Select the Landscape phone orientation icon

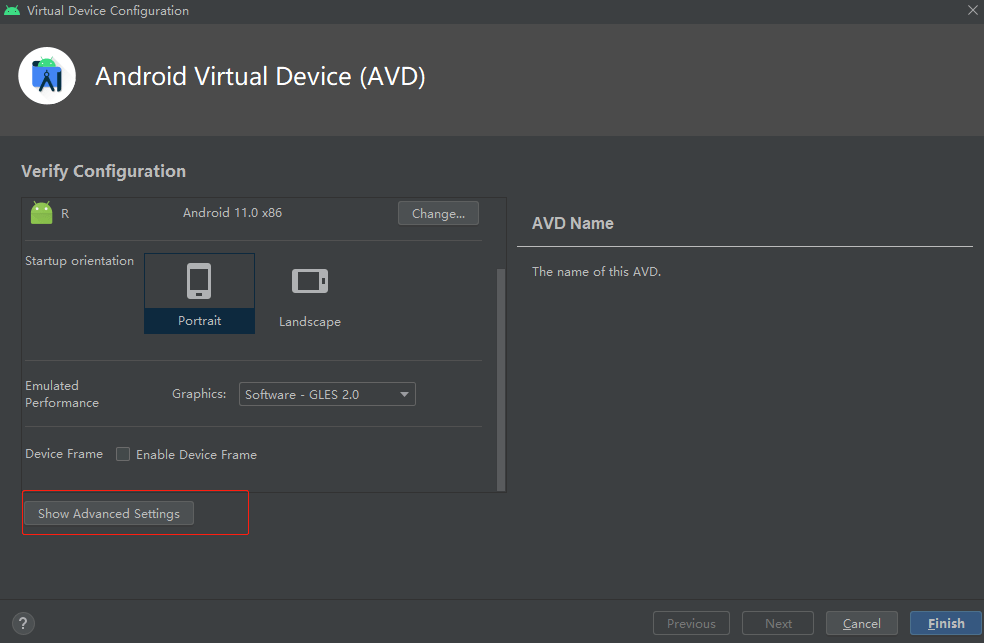pyautogui.click(x=310, y=281)
